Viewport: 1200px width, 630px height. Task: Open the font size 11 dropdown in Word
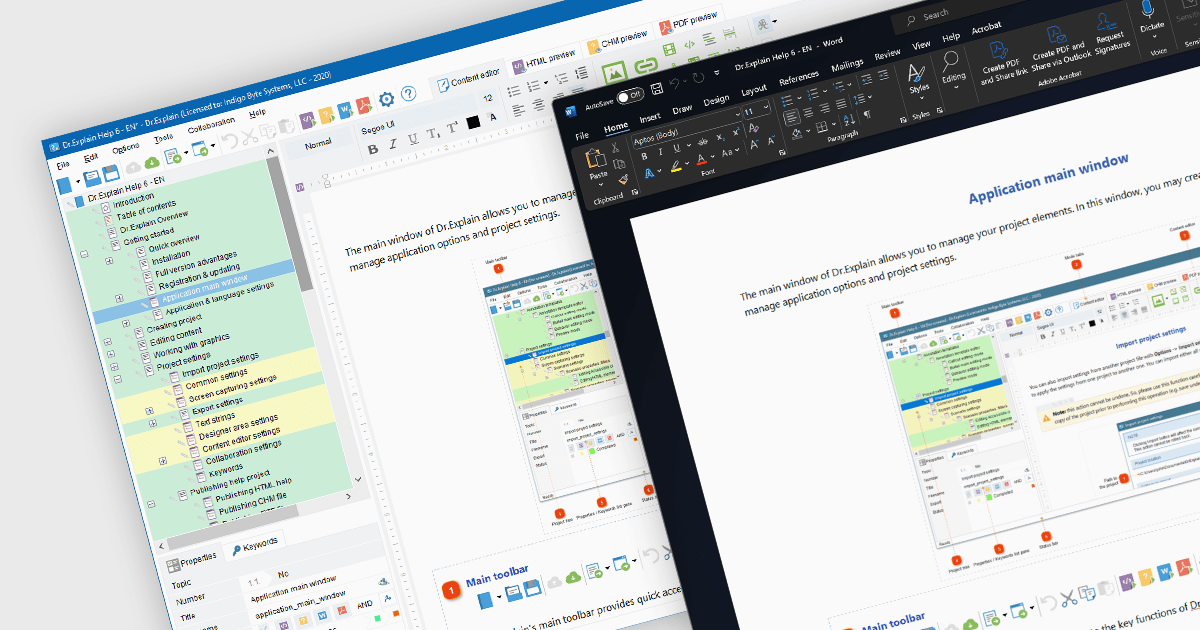(x=757, y=111)
